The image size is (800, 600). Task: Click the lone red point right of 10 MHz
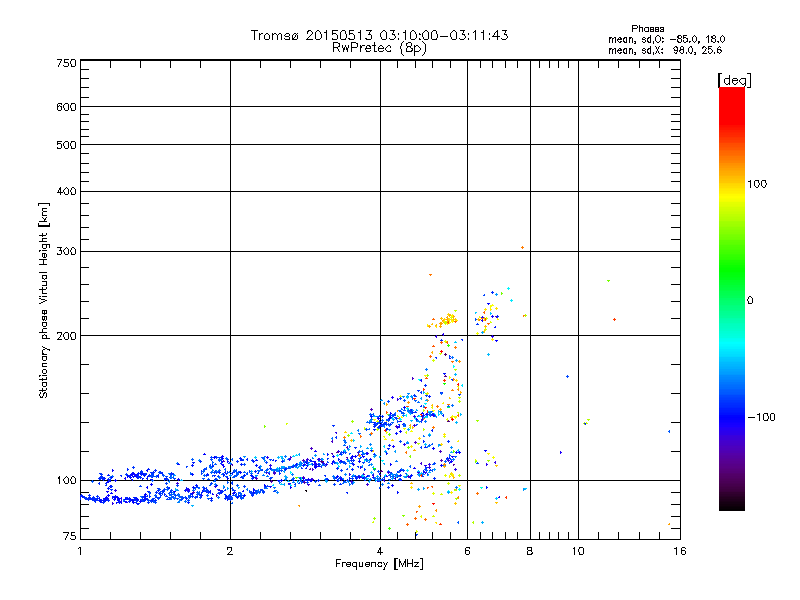pos(615,320)
